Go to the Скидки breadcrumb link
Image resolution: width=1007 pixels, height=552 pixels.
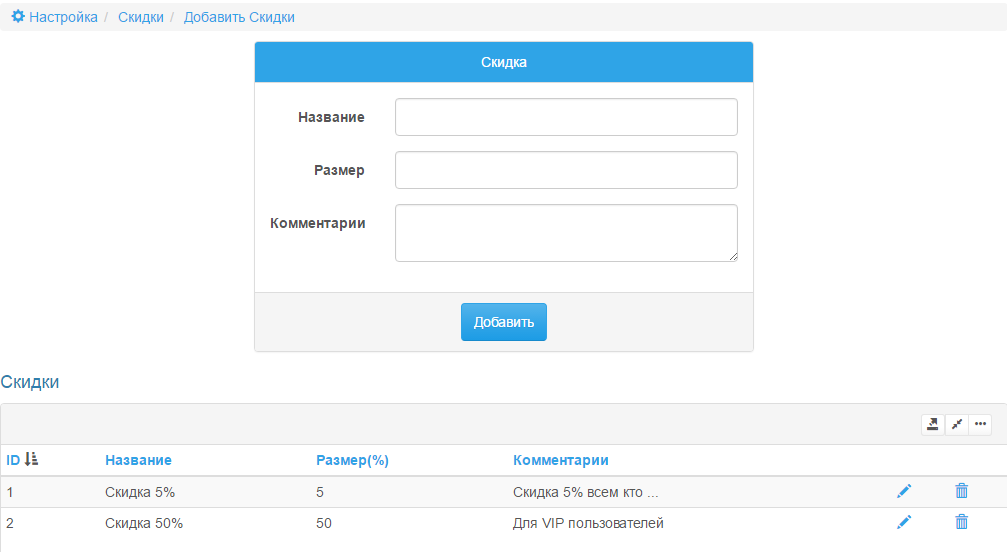(141, 17)
